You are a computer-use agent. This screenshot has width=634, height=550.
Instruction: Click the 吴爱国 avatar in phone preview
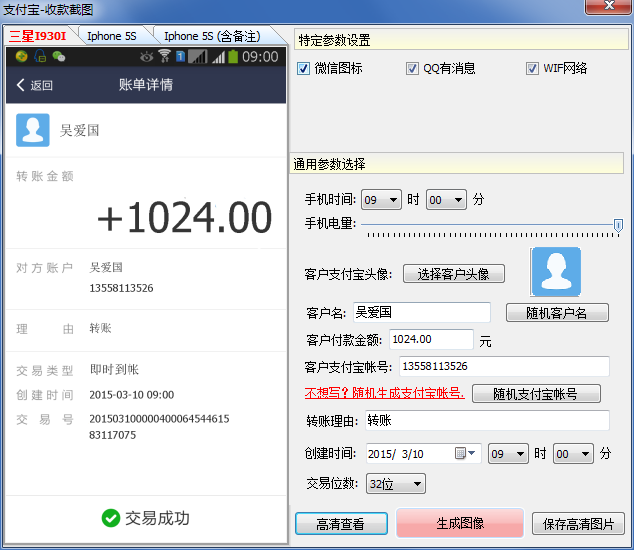click(33, 130)
